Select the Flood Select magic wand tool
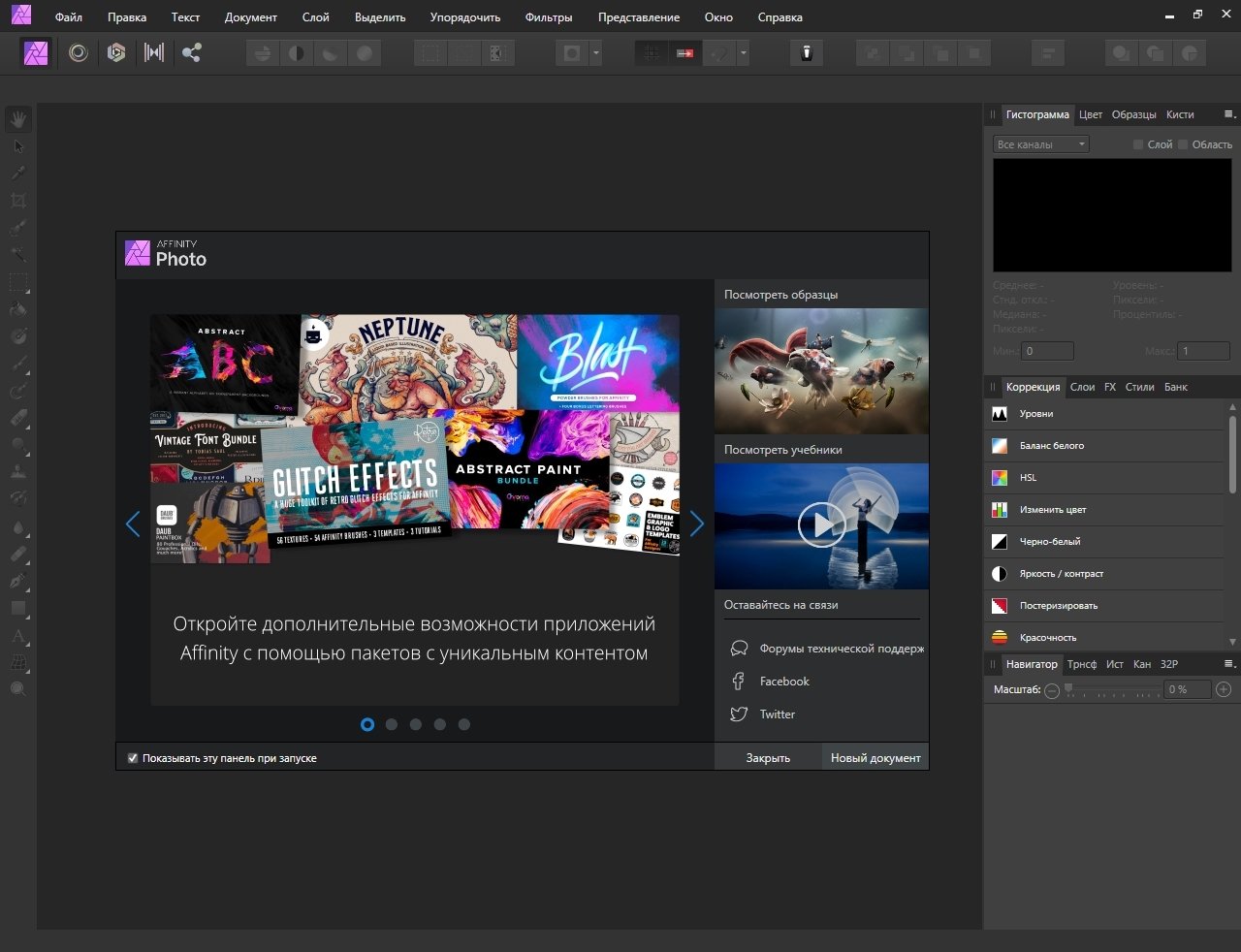 pyautogui.click(x=18, y=255)
